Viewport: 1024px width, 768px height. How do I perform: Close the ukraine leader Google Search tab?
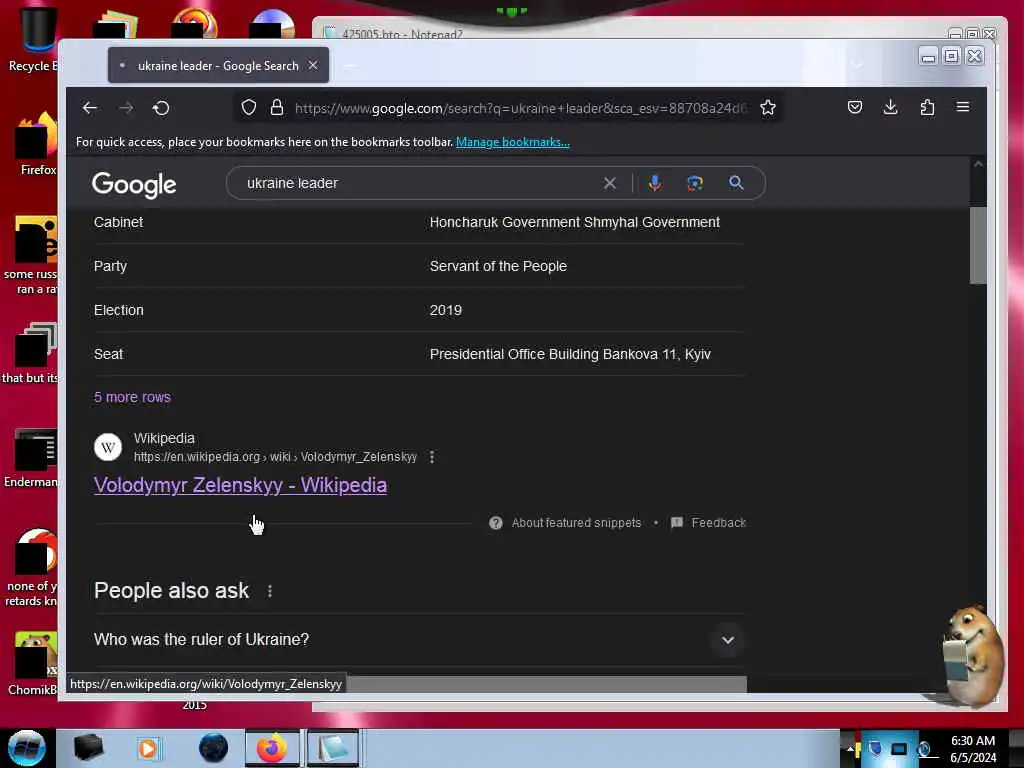coord(313,65)
